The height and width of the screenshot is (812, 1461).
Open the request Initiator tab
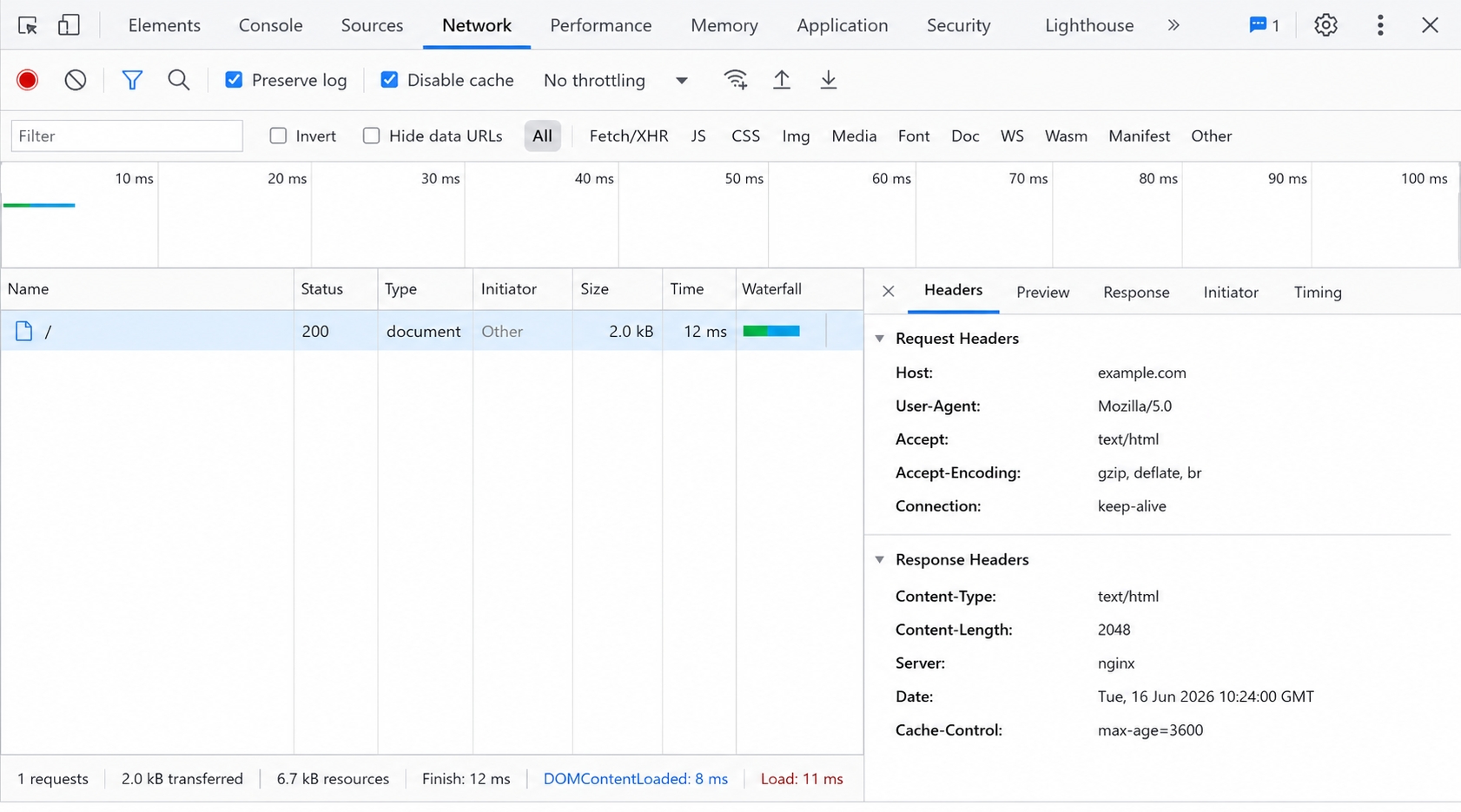[x=1231, y=292]
